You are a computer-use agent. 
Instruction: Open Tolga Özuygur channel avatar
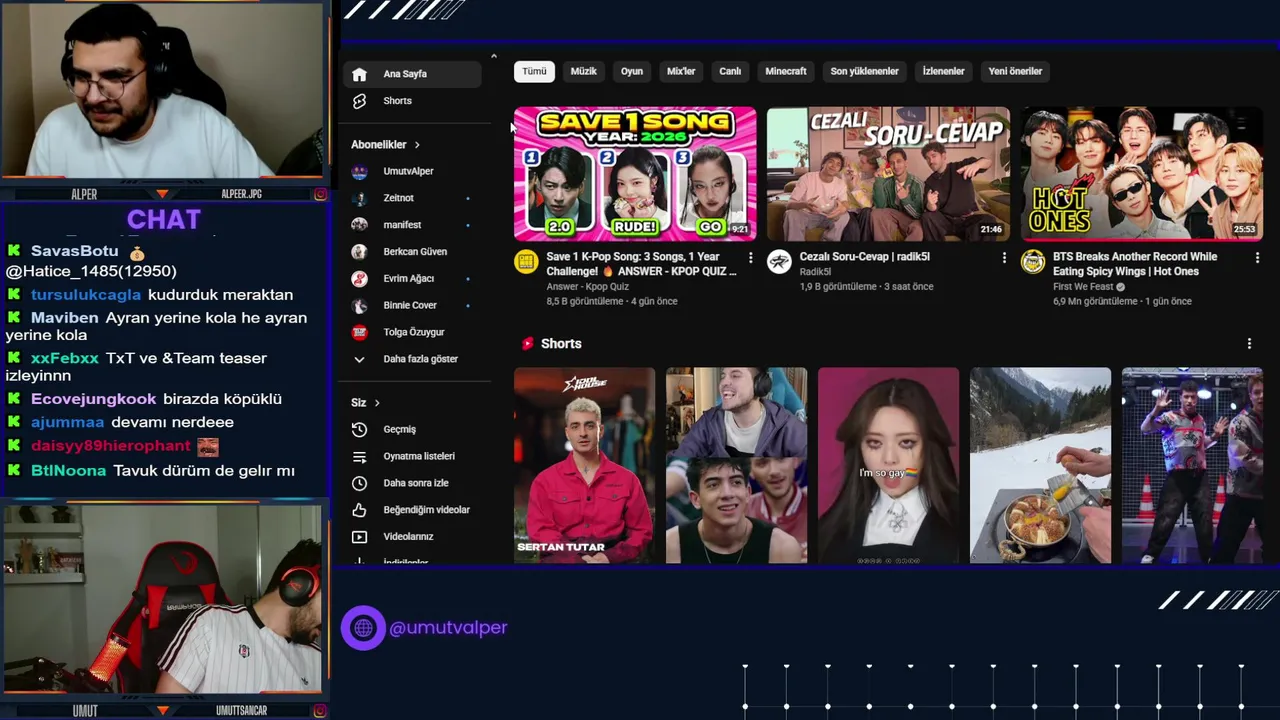(360, 332)
